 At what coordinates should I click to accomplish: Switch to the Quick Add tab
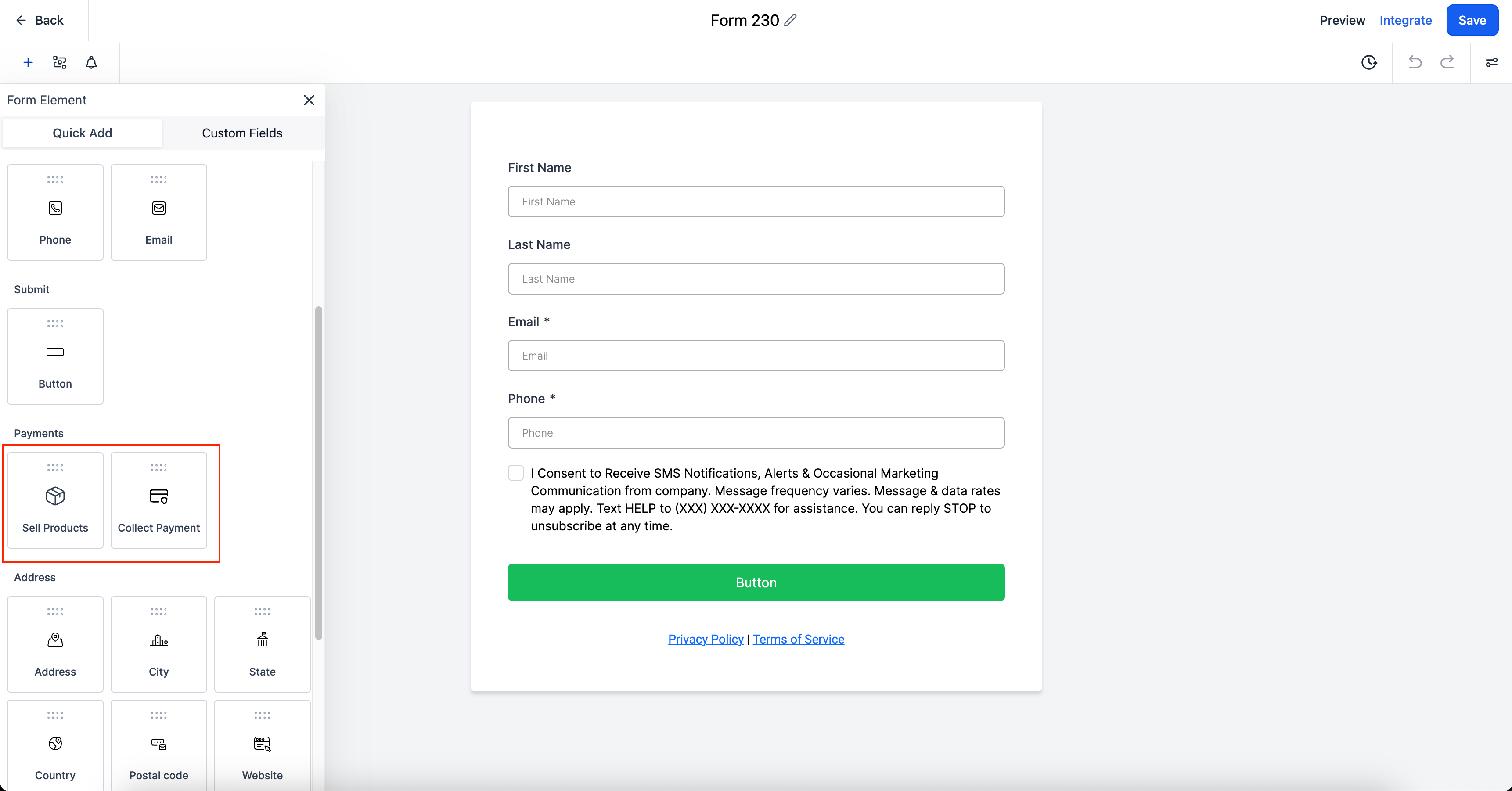[82, 133]
